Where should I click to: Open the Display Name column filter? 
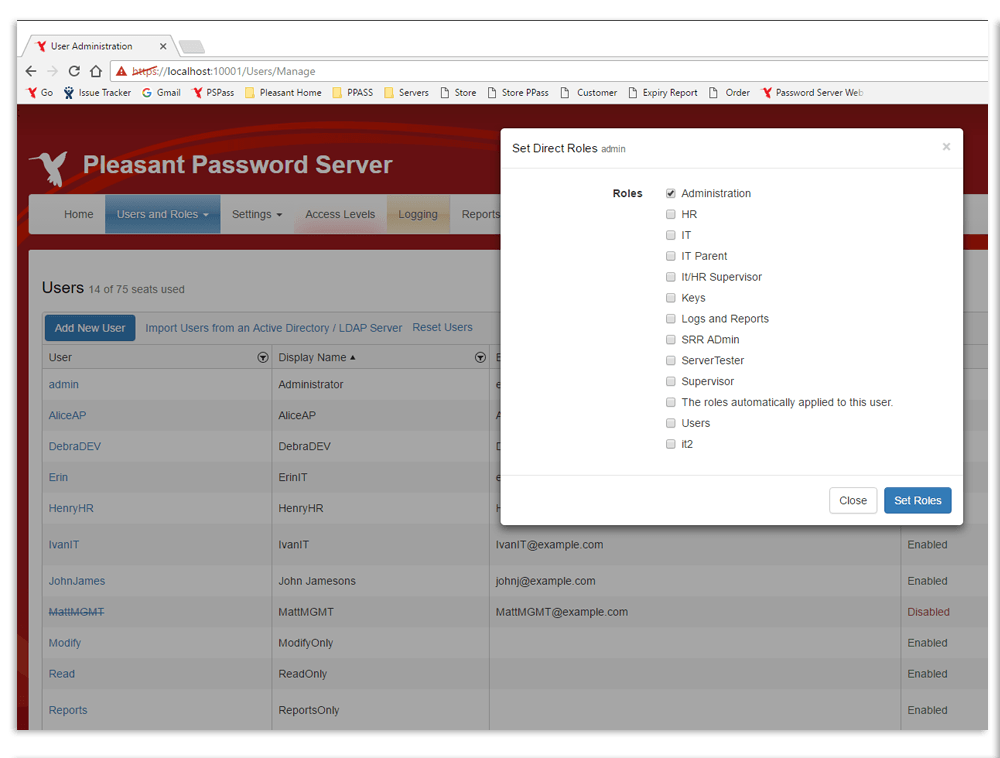480,357
